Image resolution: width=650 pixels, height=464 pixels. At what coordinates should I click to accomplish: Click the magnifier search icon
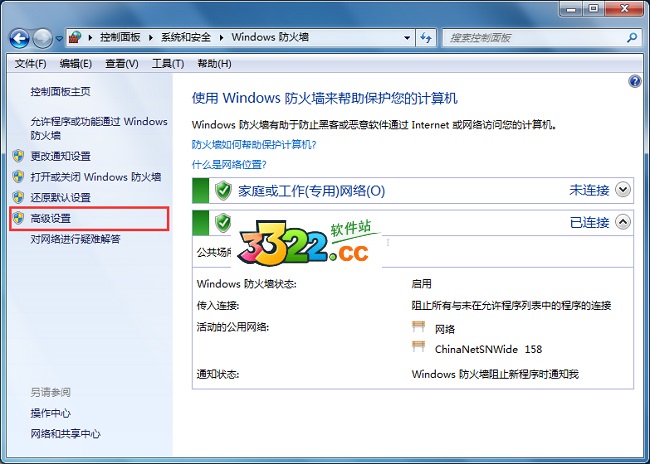click(x=632, y=38)
